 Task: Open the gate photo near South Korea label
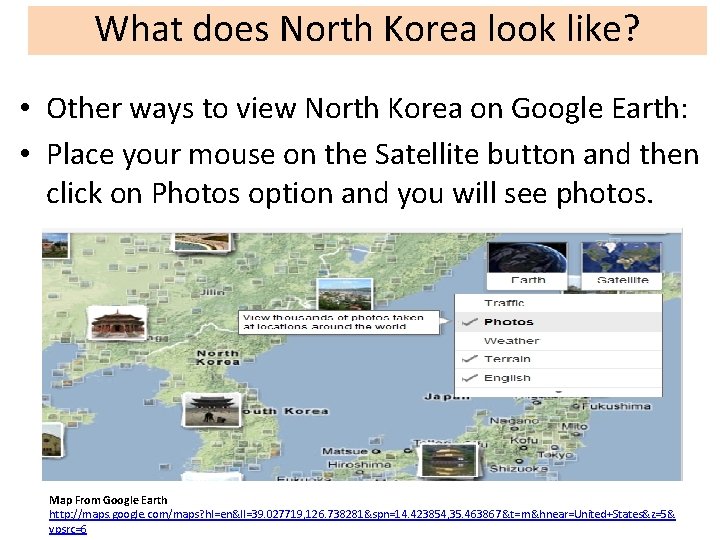point(212,410)
